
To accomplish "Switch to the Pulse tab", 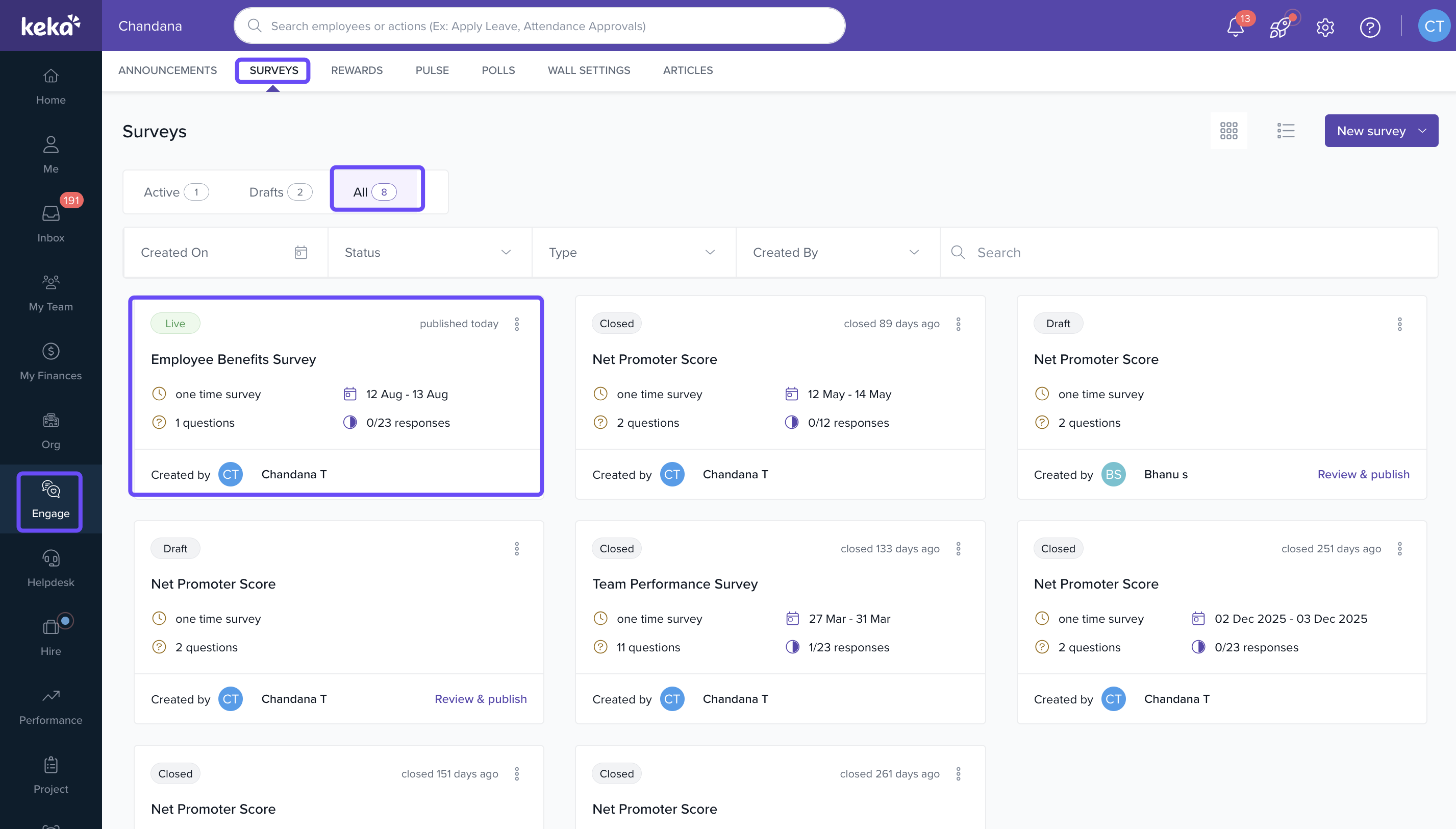I will [432, 70].
